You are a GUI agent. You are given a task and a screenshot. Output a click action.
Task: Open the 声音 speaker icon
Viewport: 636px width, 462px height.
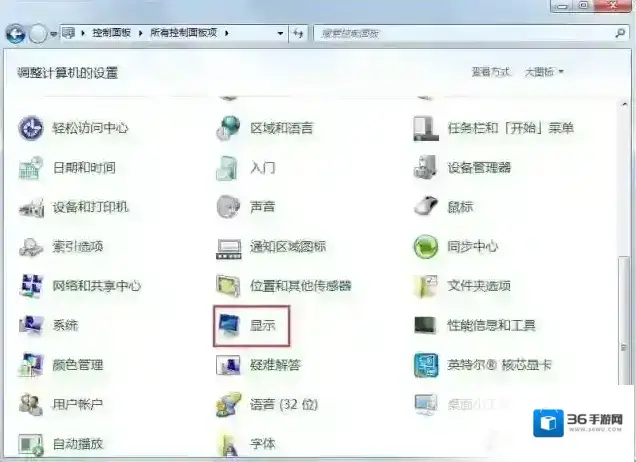coord(228,207)
